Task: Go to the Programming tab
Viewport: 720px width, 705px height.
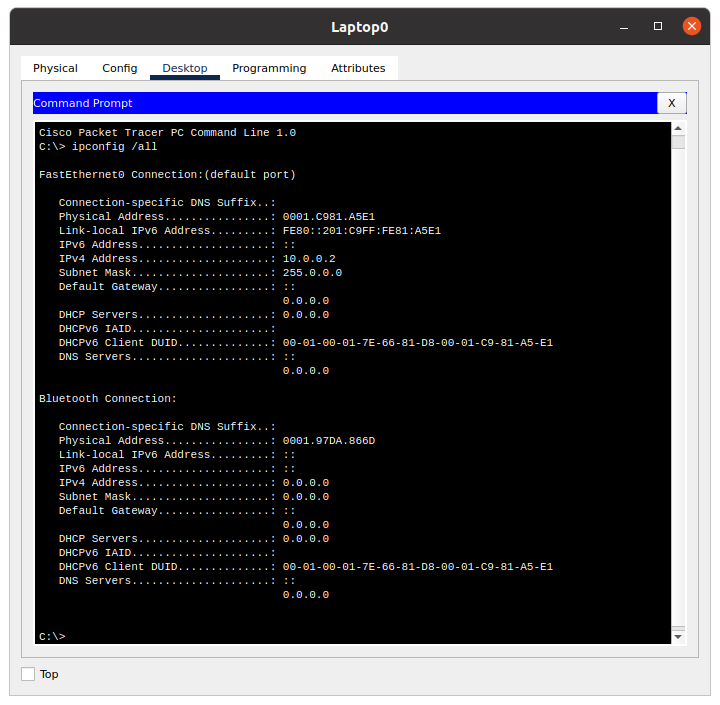Action: [269, 68]
